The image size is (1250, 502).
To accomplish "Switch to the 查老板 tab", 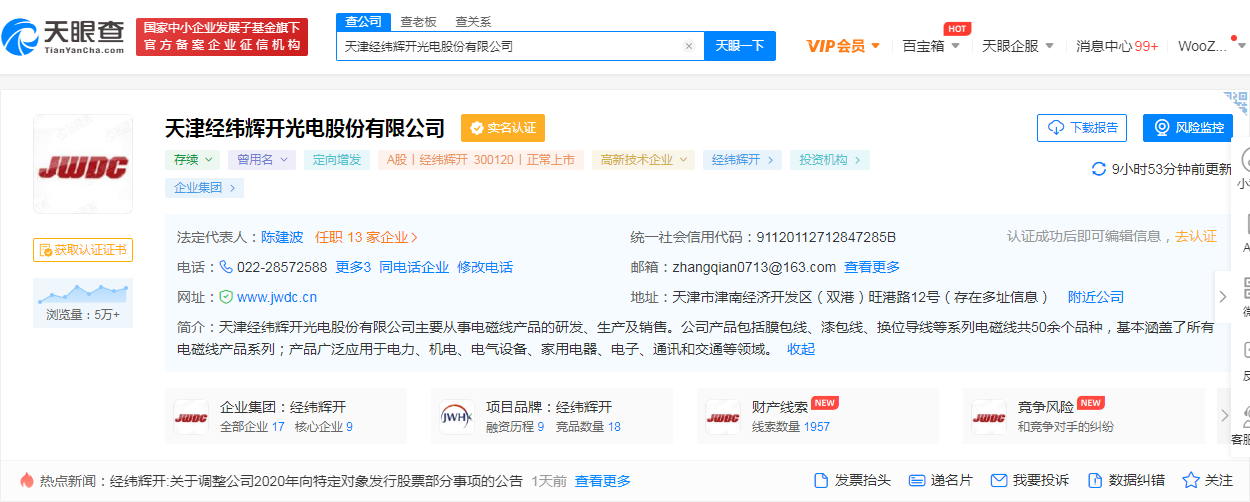I will pos(418,21).
